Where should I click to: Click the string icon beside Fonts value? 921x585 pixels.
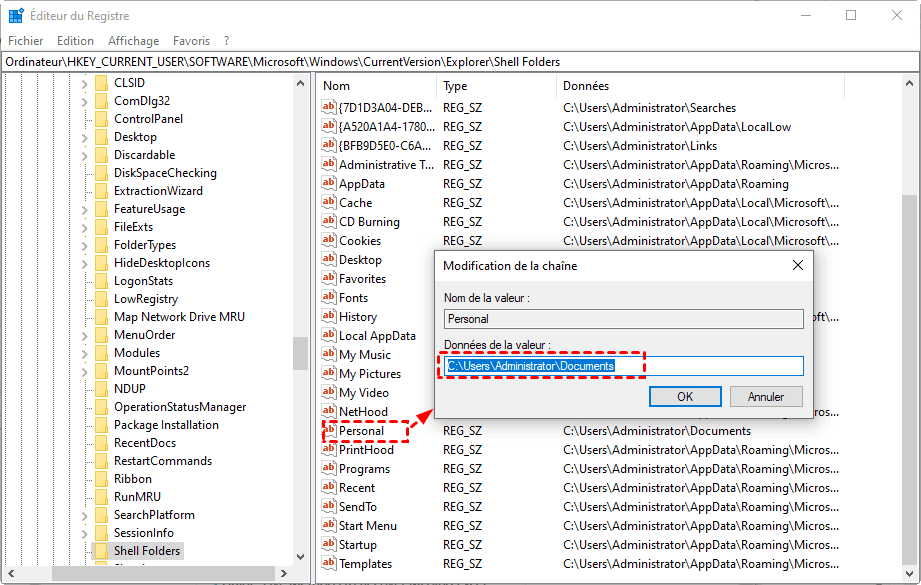328,297
